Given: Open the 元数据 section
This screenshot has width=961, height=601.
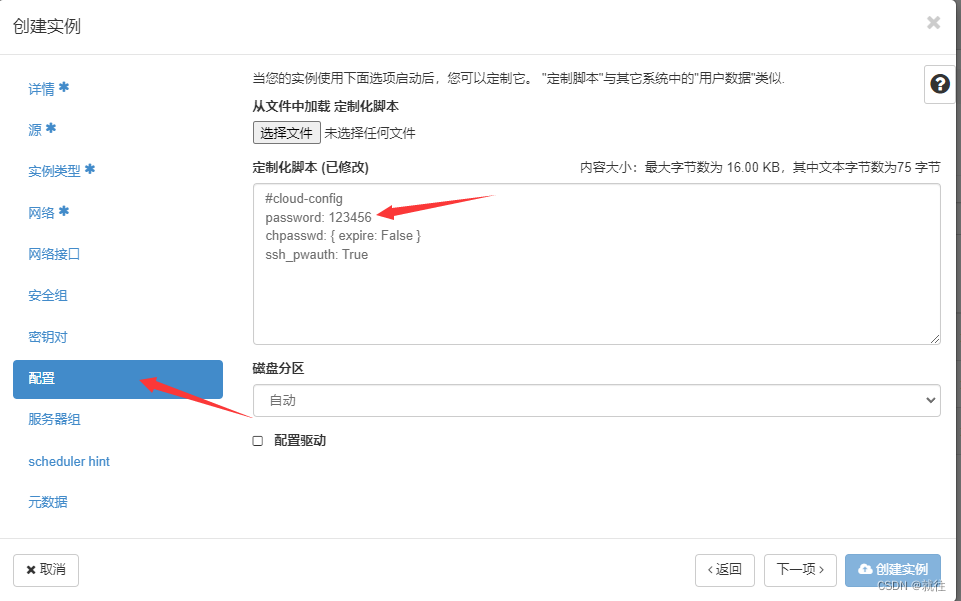Looking at the screenshot, I should pyautogui.click(x=47, y=502).
